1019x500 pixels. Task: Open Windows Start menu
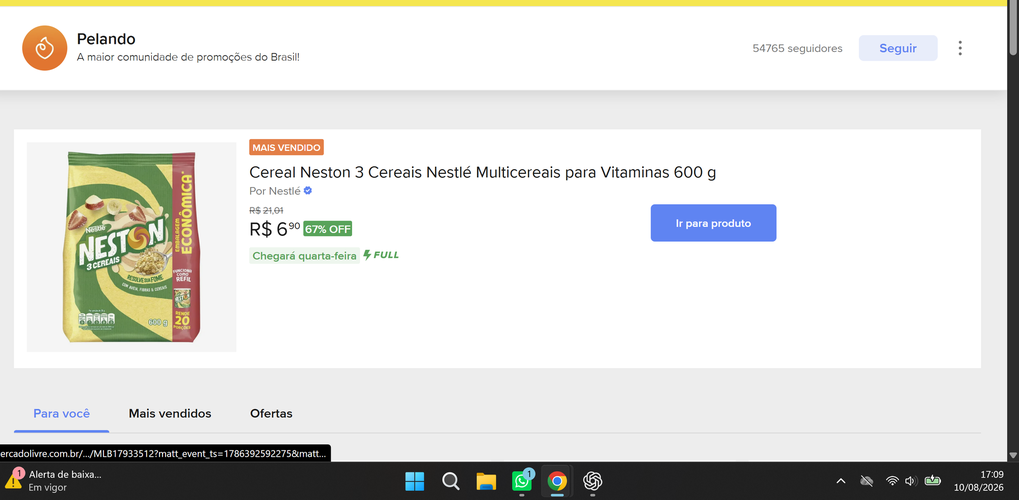pos(415,481)
